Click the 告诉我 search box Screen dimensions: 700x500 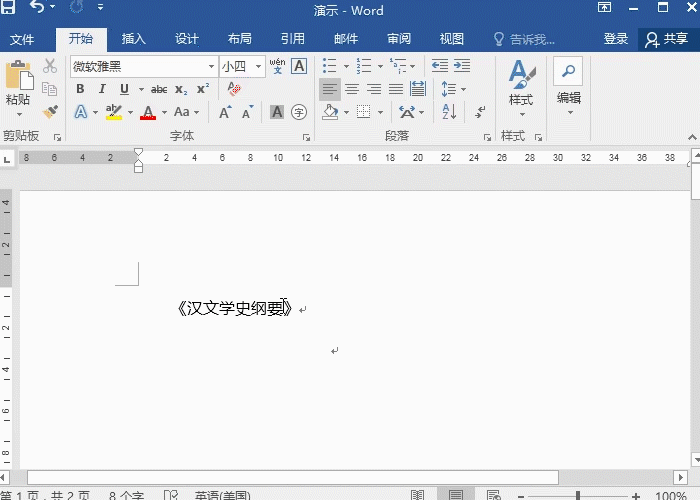coord(525,39)
